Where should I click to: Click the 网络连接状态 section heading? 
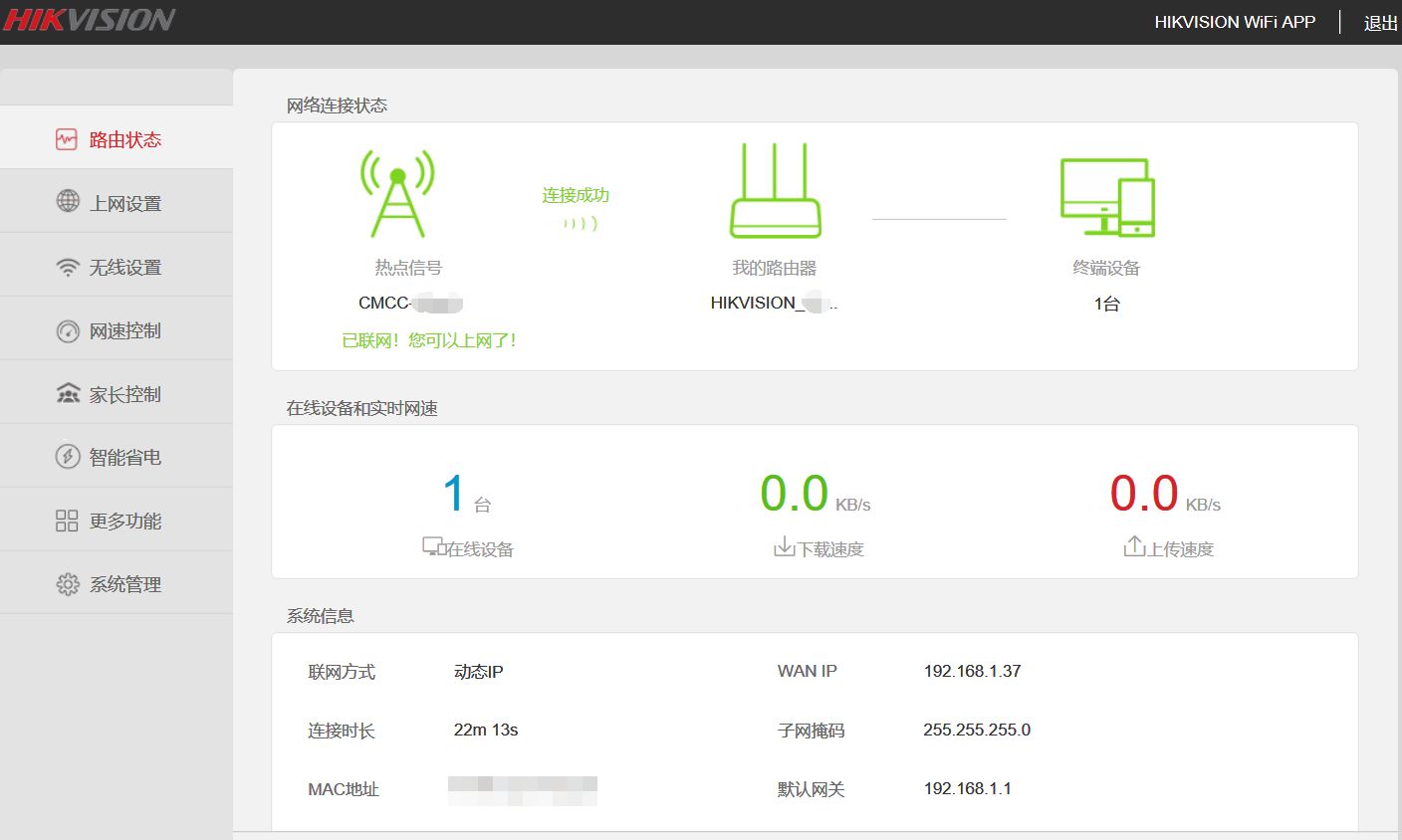[337, 105]
